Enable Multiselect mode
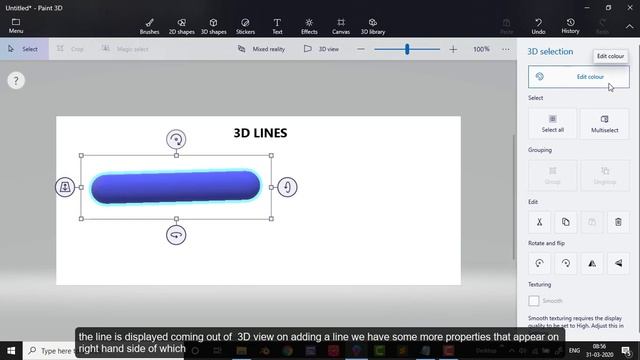This screenshot has height=360, width=640. (604, 123)
